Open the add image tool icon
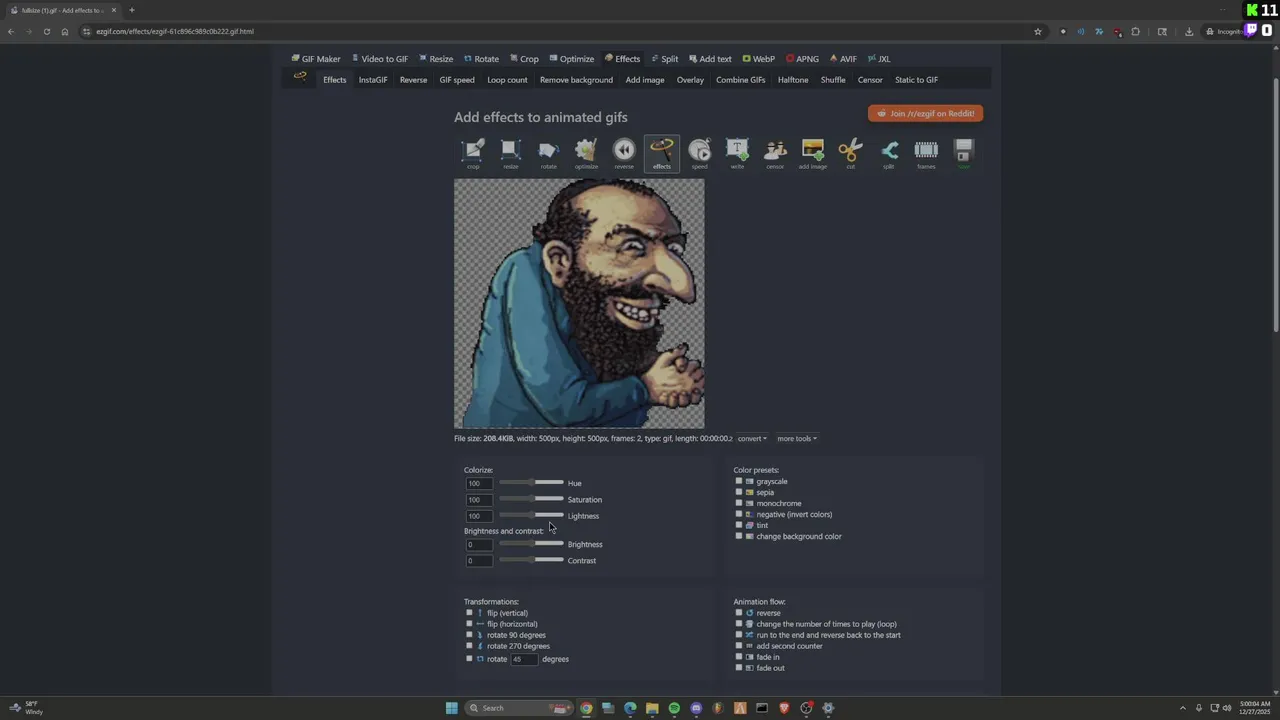Screen dimensions: 1280x720 pos(813,151)
